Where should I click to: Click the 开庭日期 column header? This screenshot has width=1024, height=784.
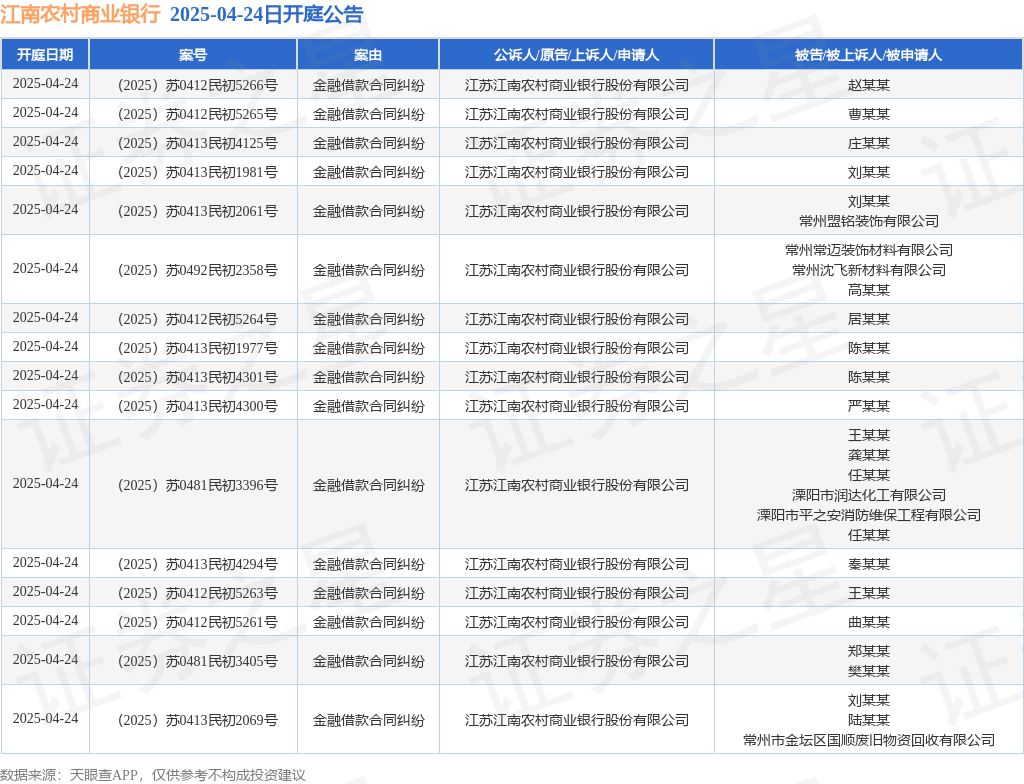(45, 55)
